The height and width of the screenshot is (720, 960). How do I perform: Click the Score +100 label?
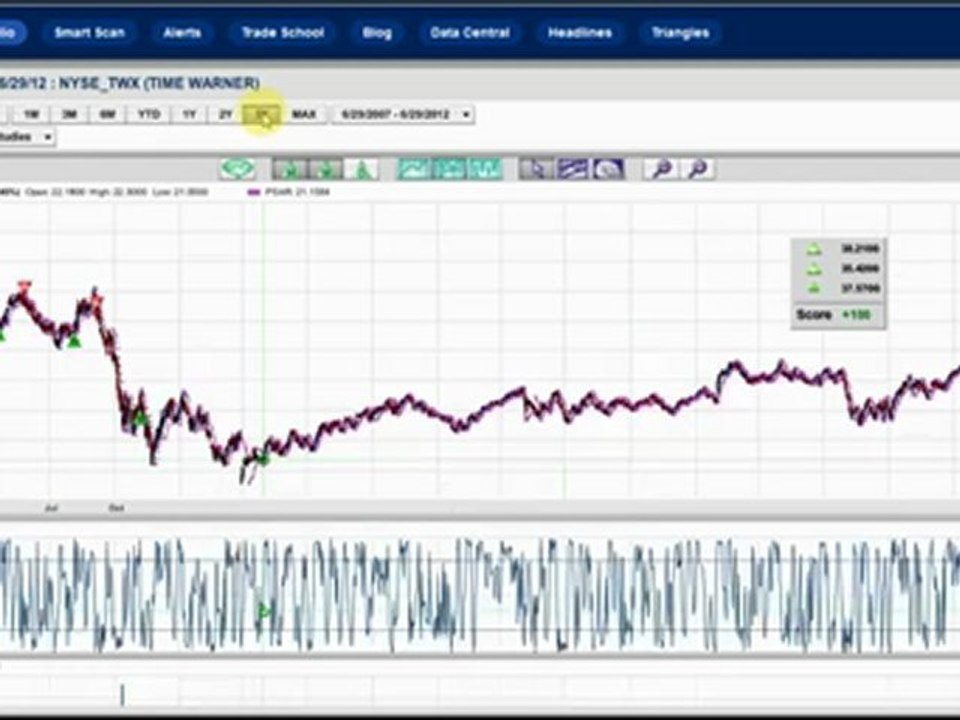coord(834,315)
